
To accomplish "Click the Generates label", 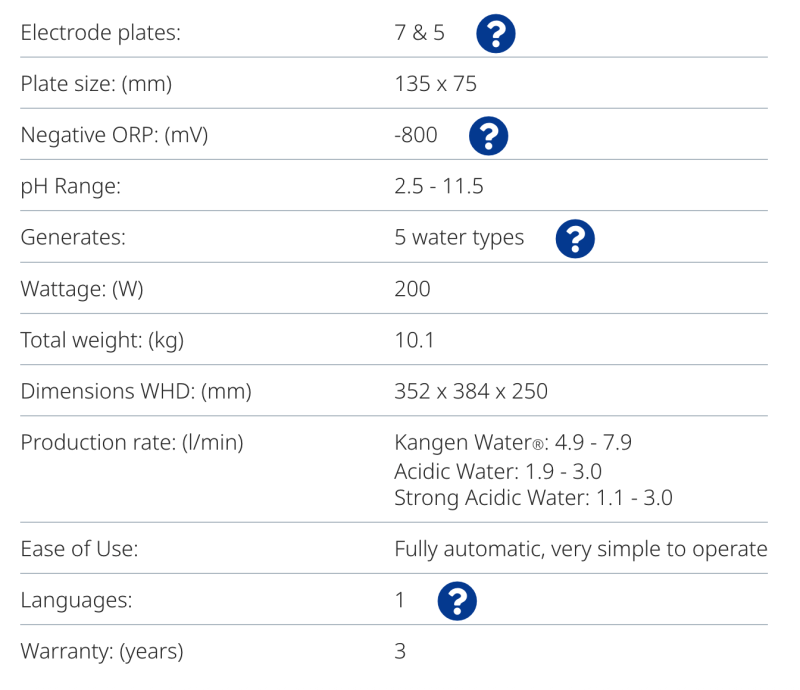I will click(x=73, y=237).
